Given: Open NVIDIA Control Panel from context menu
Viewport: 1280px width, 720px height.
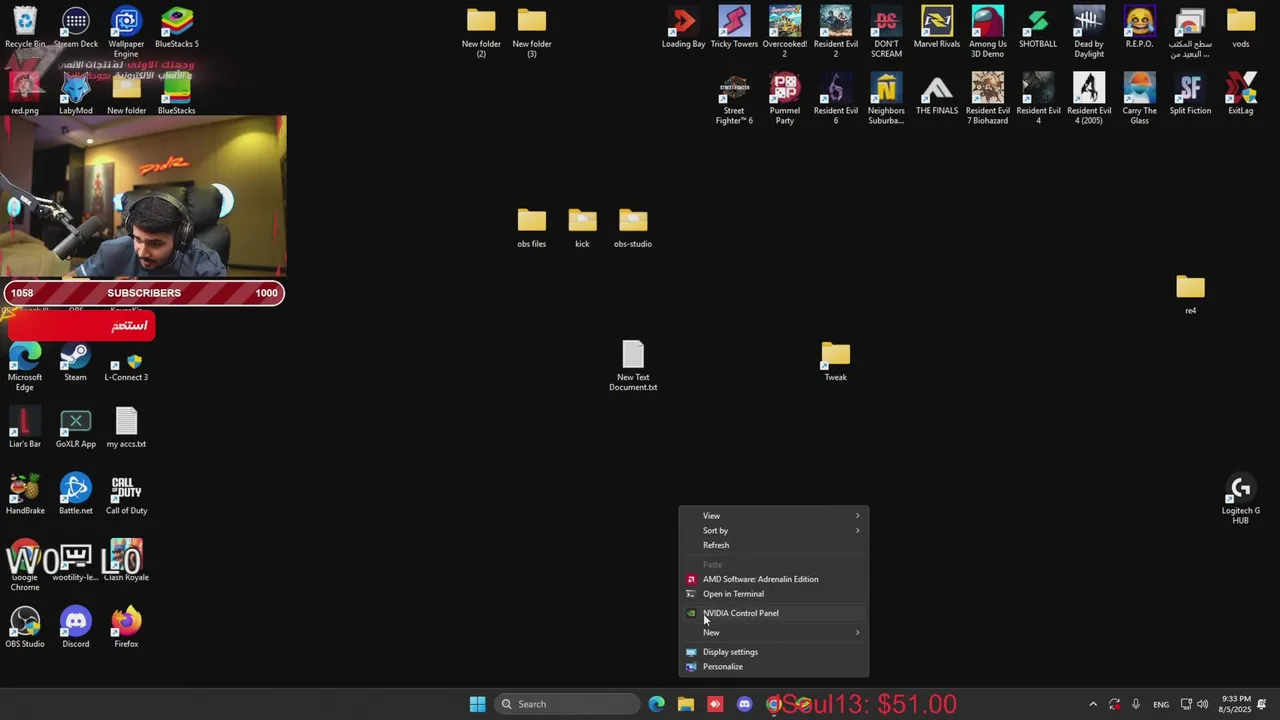Looking at the screenshot, I should tap(774, 613).
